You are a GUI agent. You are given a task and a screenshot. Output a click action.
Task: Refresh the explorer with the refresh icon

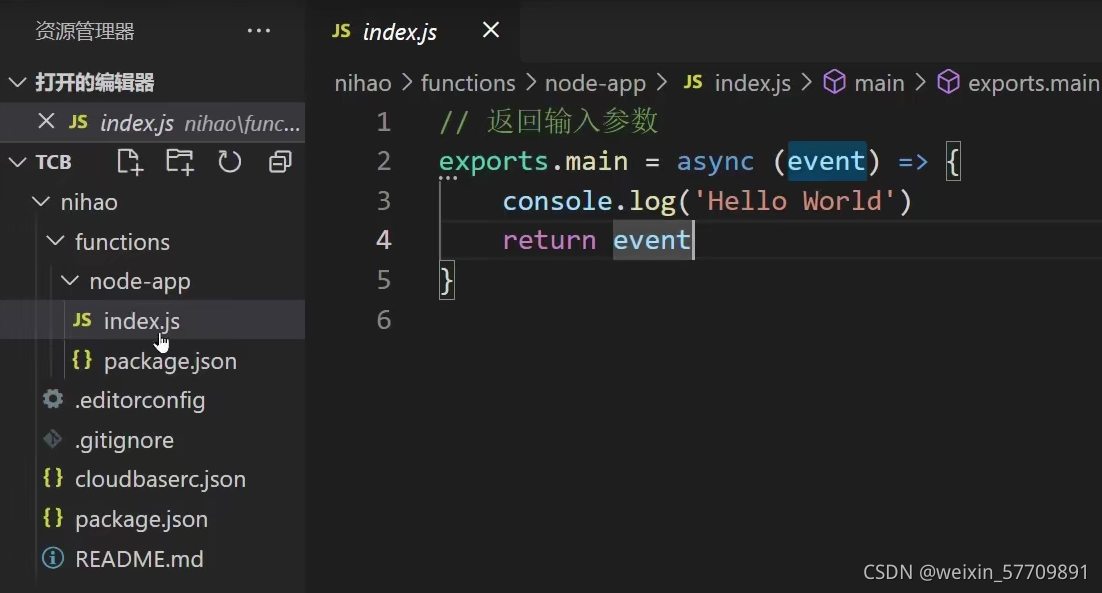229,162
